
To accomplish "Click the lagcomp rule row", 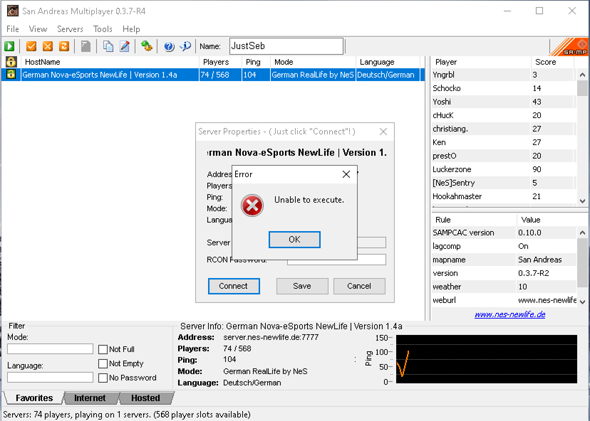I will click(504, 246).
